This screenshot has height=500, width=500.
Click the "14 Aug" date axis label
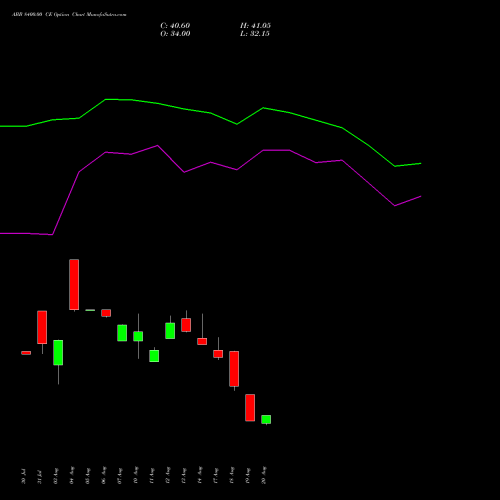pos(200,475)
